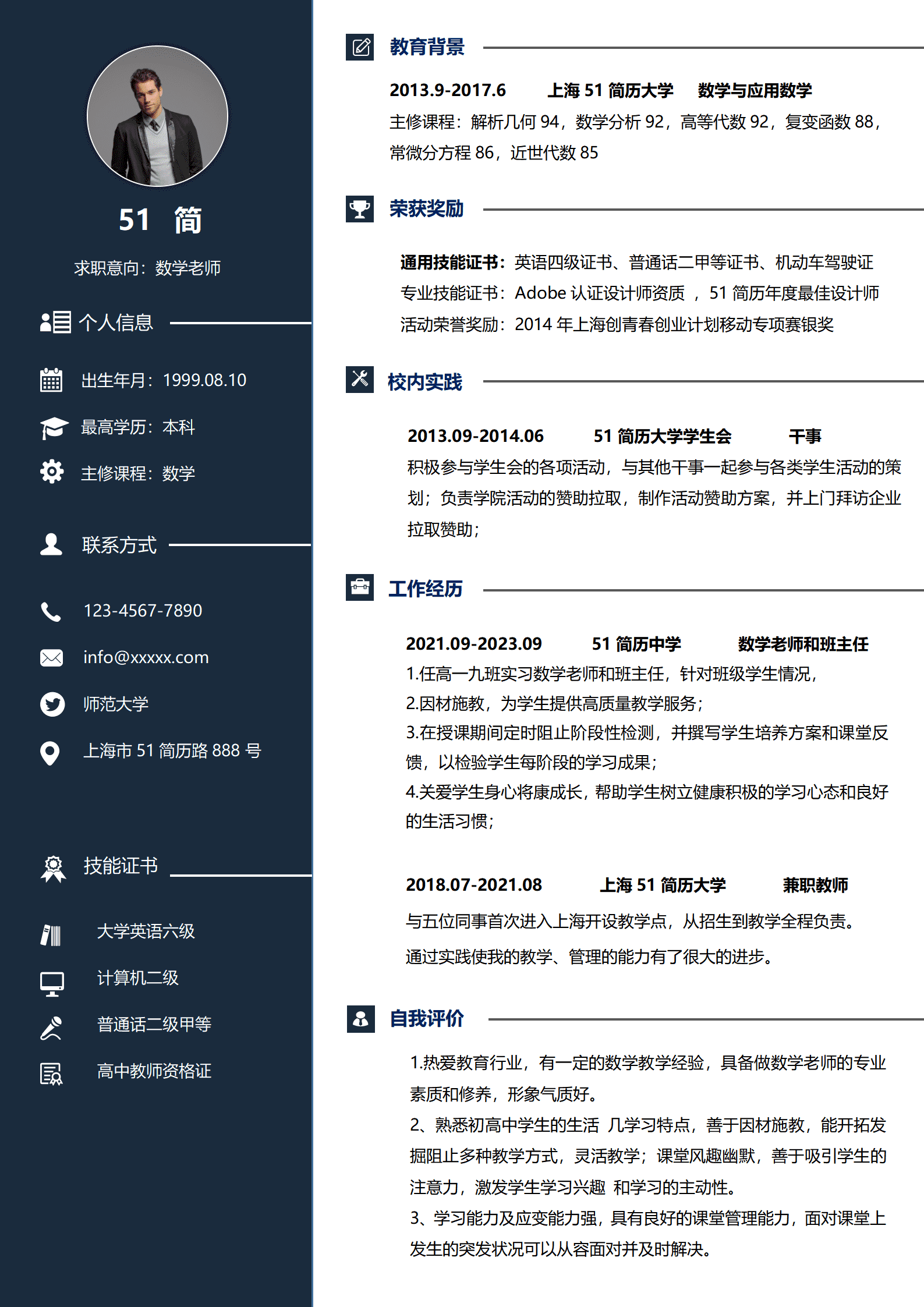
Task: Click the phone handset icon
Action: point(51,611)
